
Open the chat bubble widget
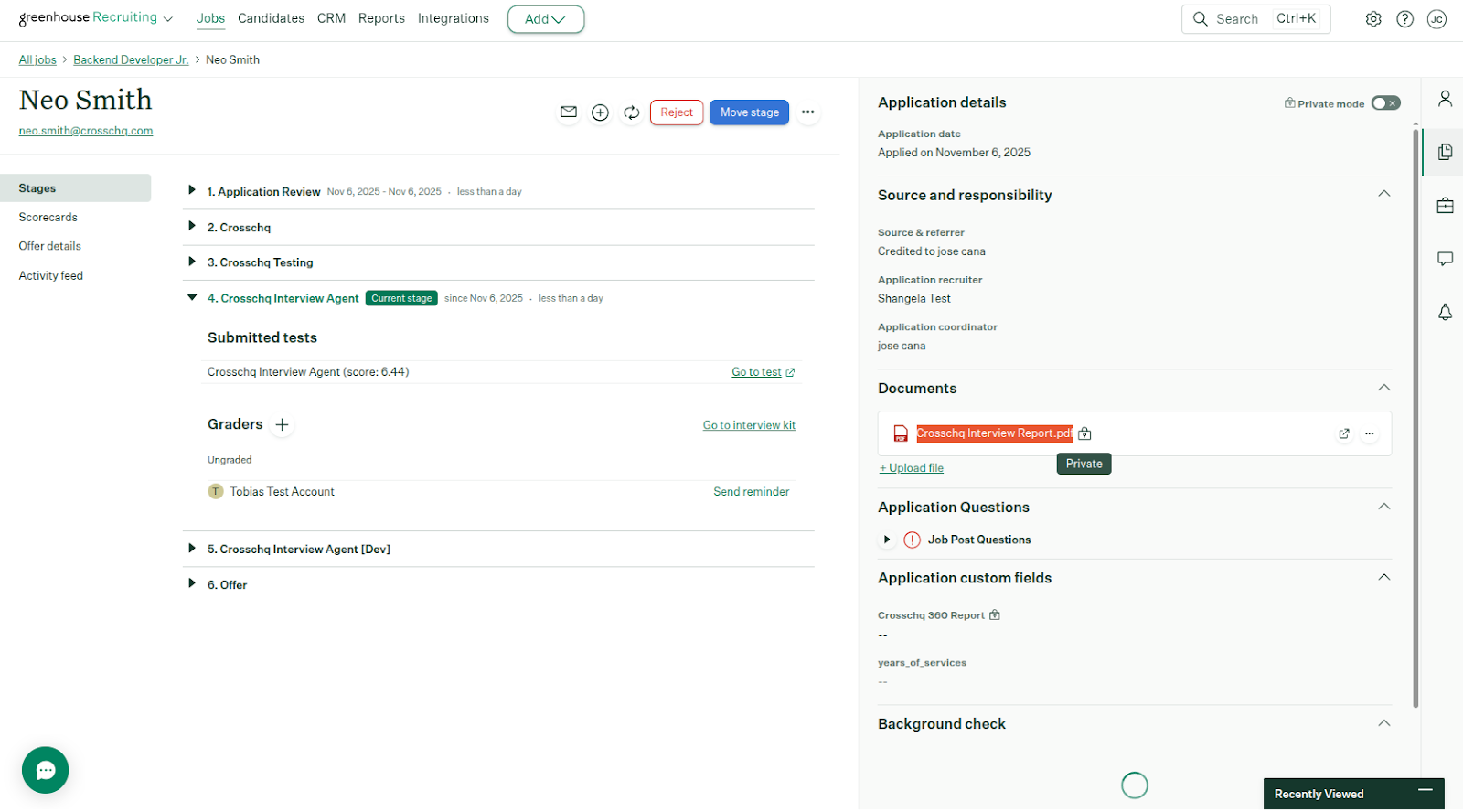(46, 770)
